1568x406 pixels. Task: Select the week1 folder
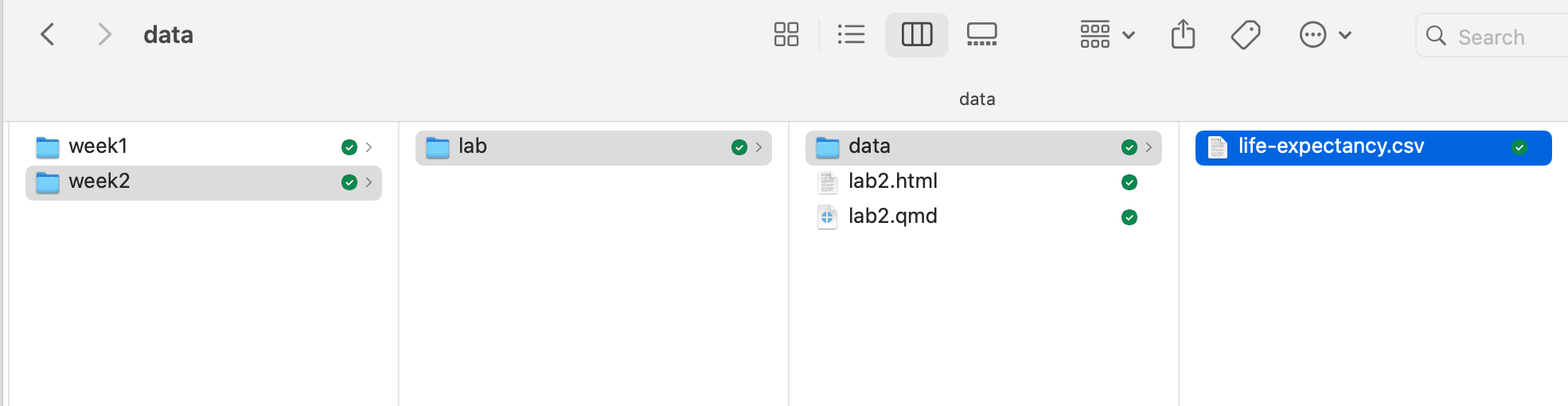pos(98,146)
